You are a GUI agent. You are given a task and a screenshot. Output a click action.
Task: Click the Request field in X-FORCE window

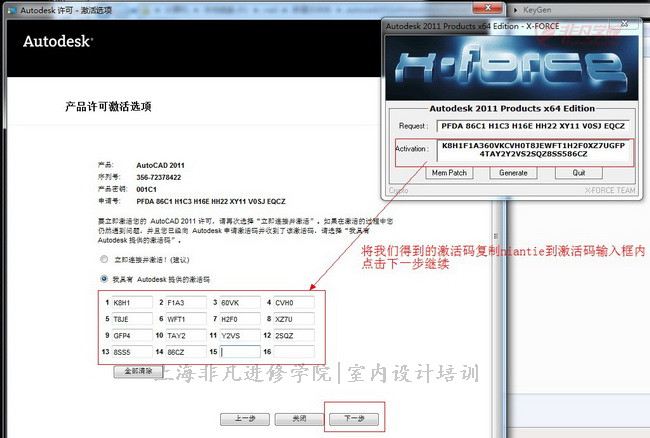click(x=533, y=126)
